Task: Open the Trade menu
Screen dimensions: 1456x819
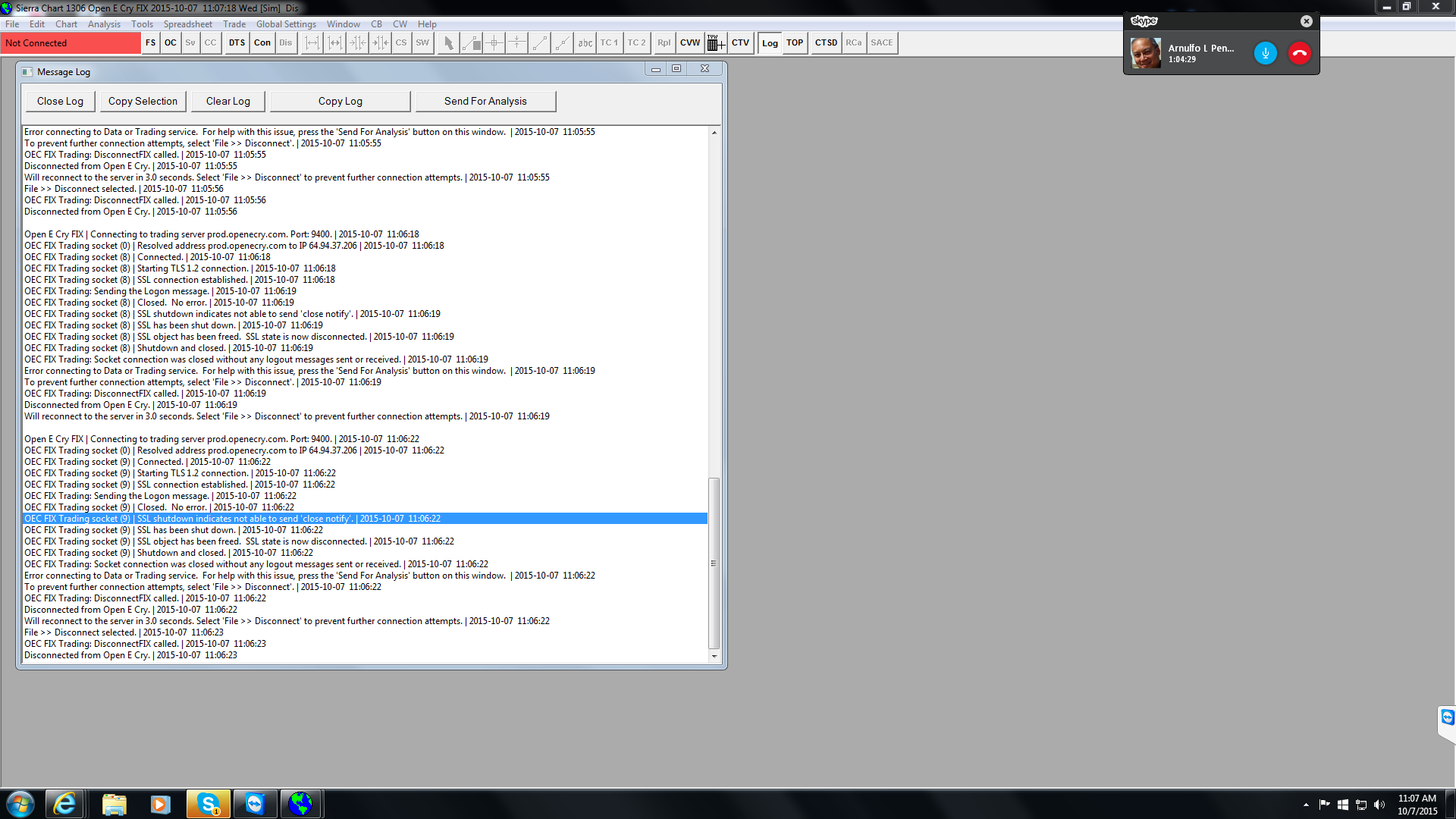Action: click(x=234, y=24)
